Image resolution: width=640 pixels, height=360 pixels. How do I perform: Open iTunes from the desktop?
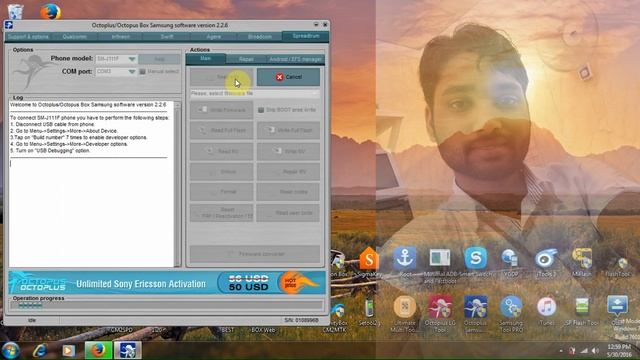click(x=547, y=310)
